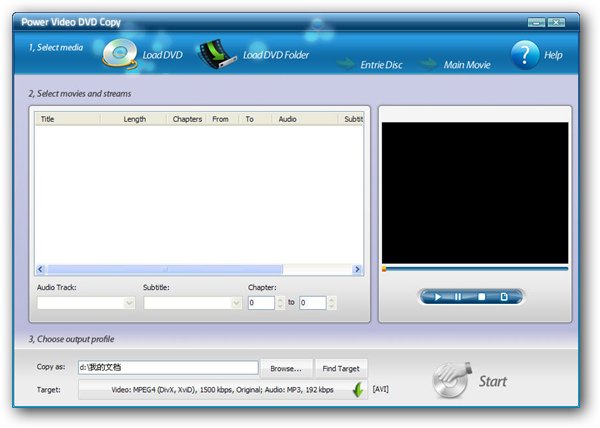
Task: Close the Power Video DVD Copy window
Action: click(x=556, y=23)
